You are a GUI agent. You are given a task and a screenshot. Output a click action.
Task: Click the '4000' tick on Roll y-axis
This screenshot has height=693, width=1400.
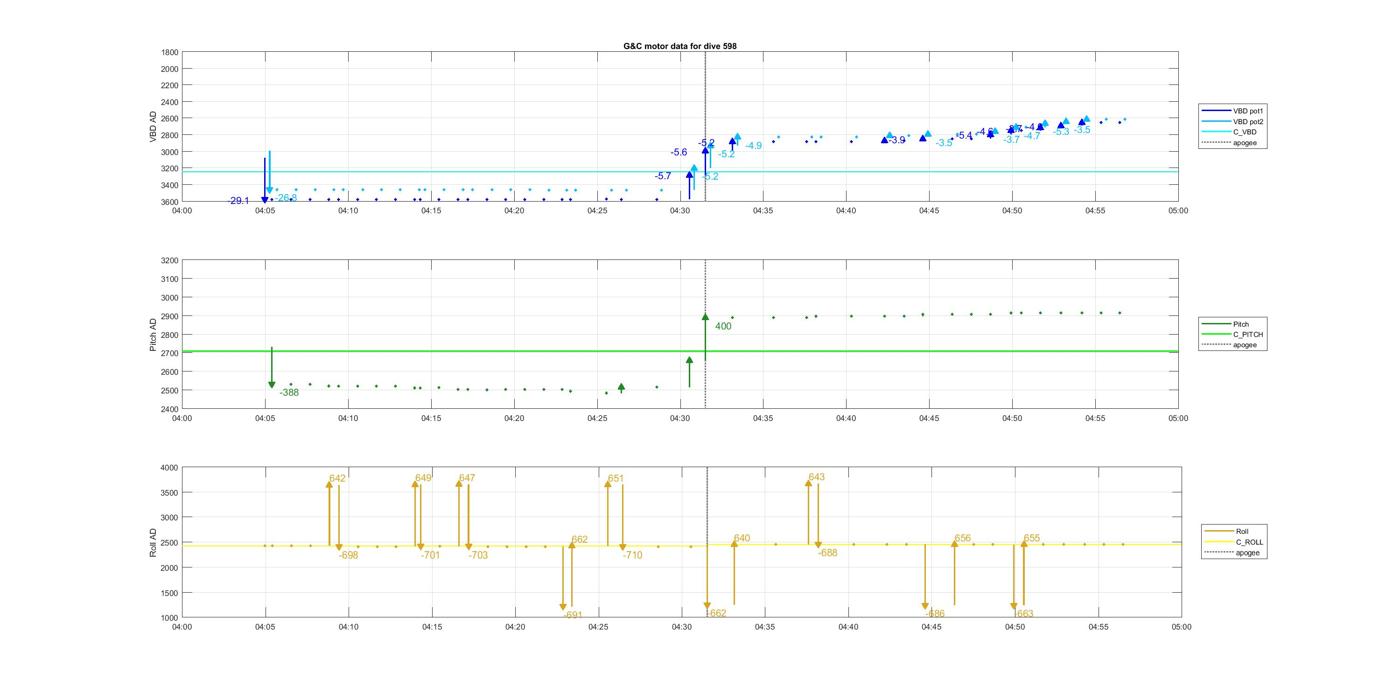click(170, 468)
